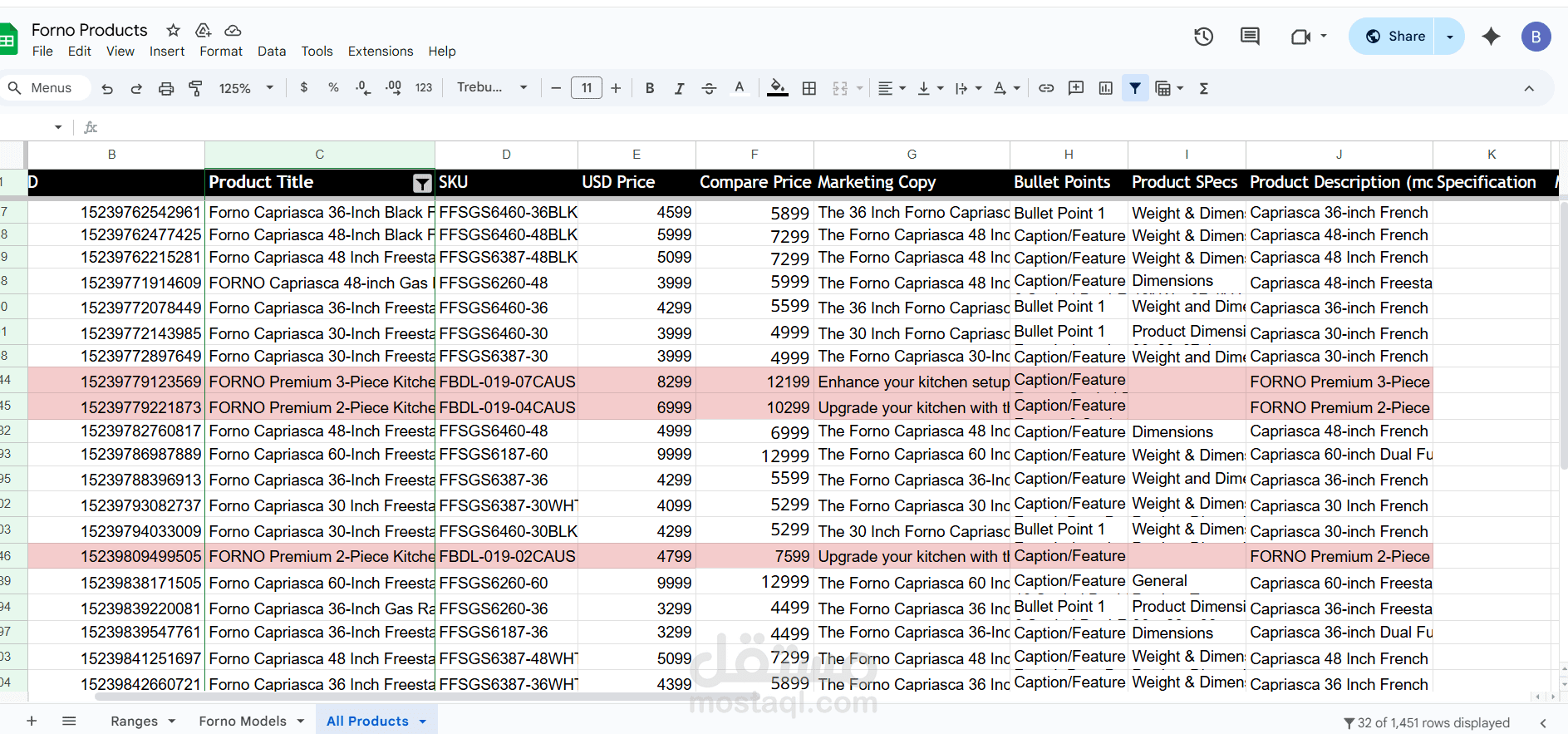
Task: Start a meeting with camera icon
Action: 1300,37
